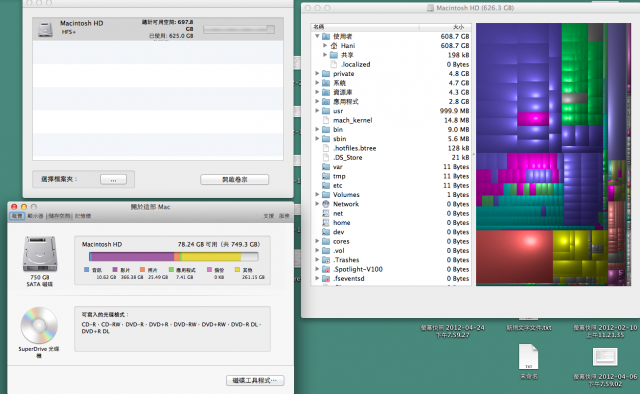The width and height of the screenshot is (640, 394).
Task: Click the blue audio legend swatch
Action: 86,269
